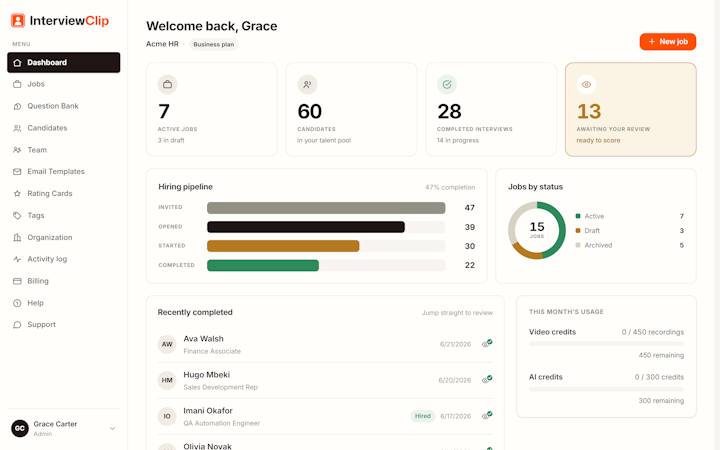Open the Activity log pulse icon
The height and width of the screenshot is (450, 720).
pyautogui.click(x=17, y=259)
